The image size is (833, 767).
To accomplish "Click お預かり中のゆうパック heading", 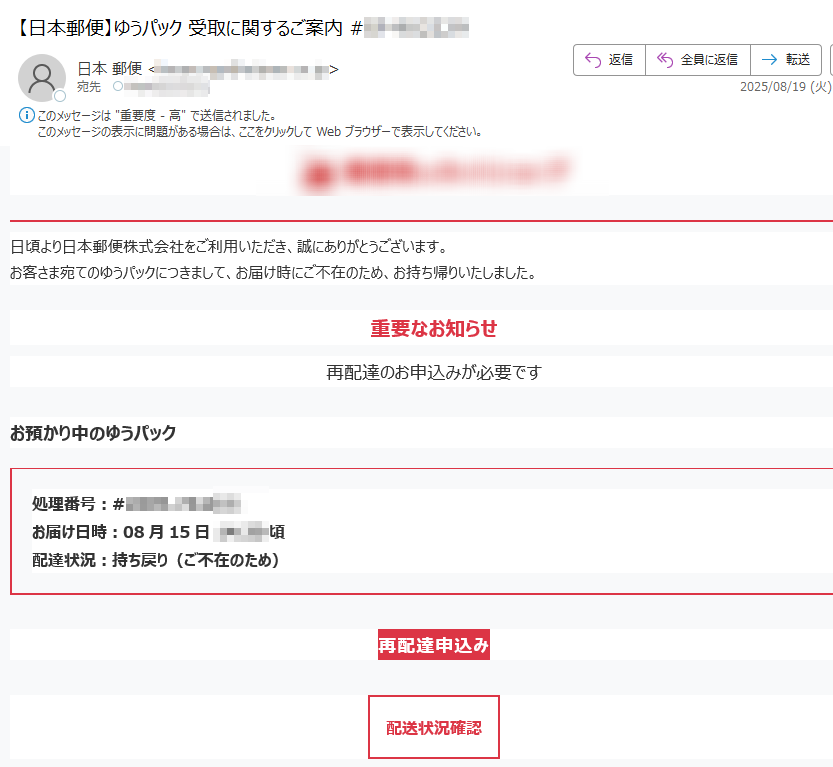I will (x=93, y=433).
